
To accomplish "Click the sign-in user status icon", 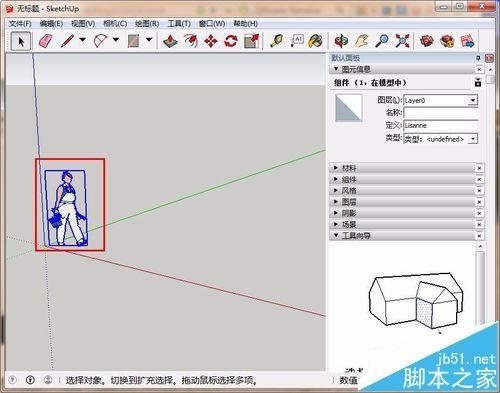I will (x=48, y=380).
